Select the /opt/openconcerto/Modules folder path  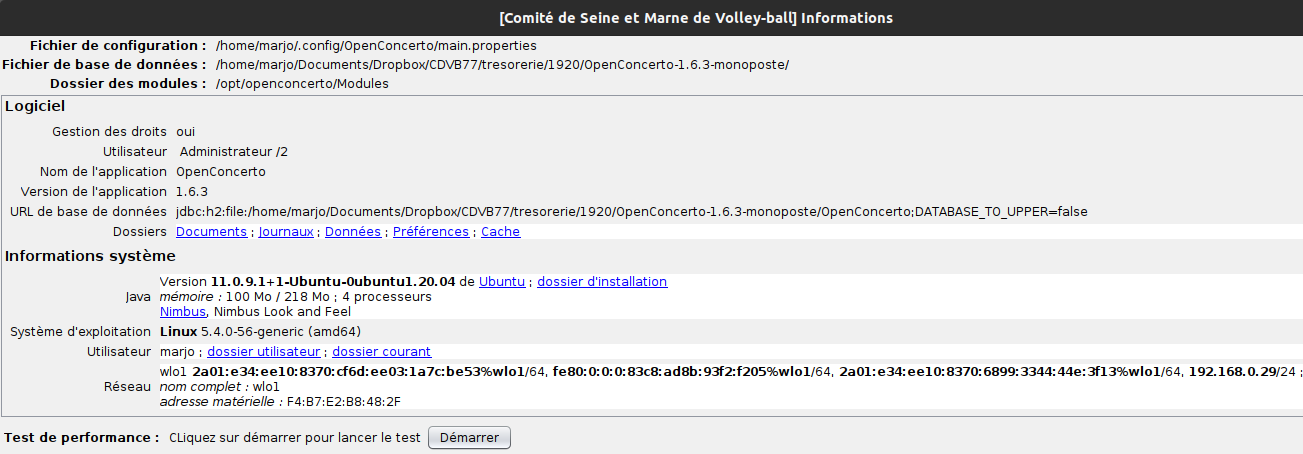coord(302,84)
